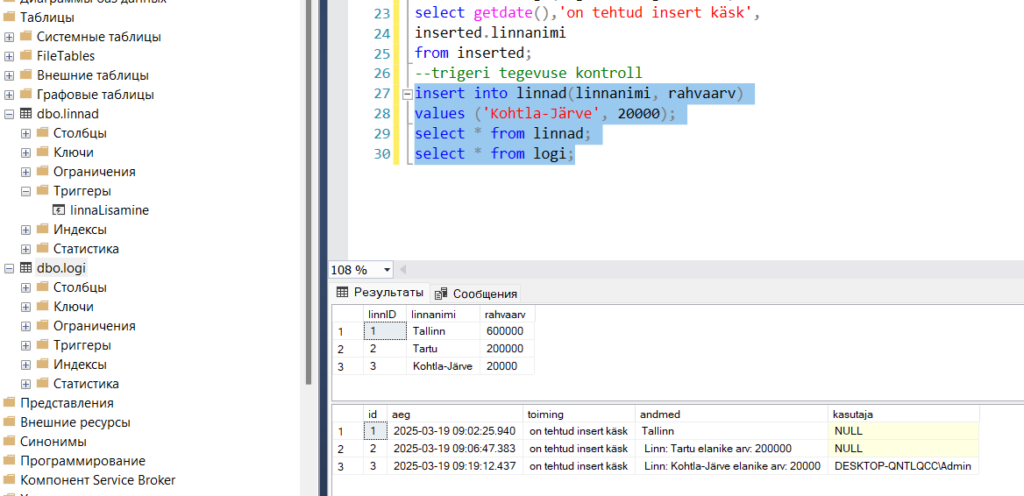Click the linnanimi column header
The width and height of the screenshot is (1024, 496).
coord(443,314)
